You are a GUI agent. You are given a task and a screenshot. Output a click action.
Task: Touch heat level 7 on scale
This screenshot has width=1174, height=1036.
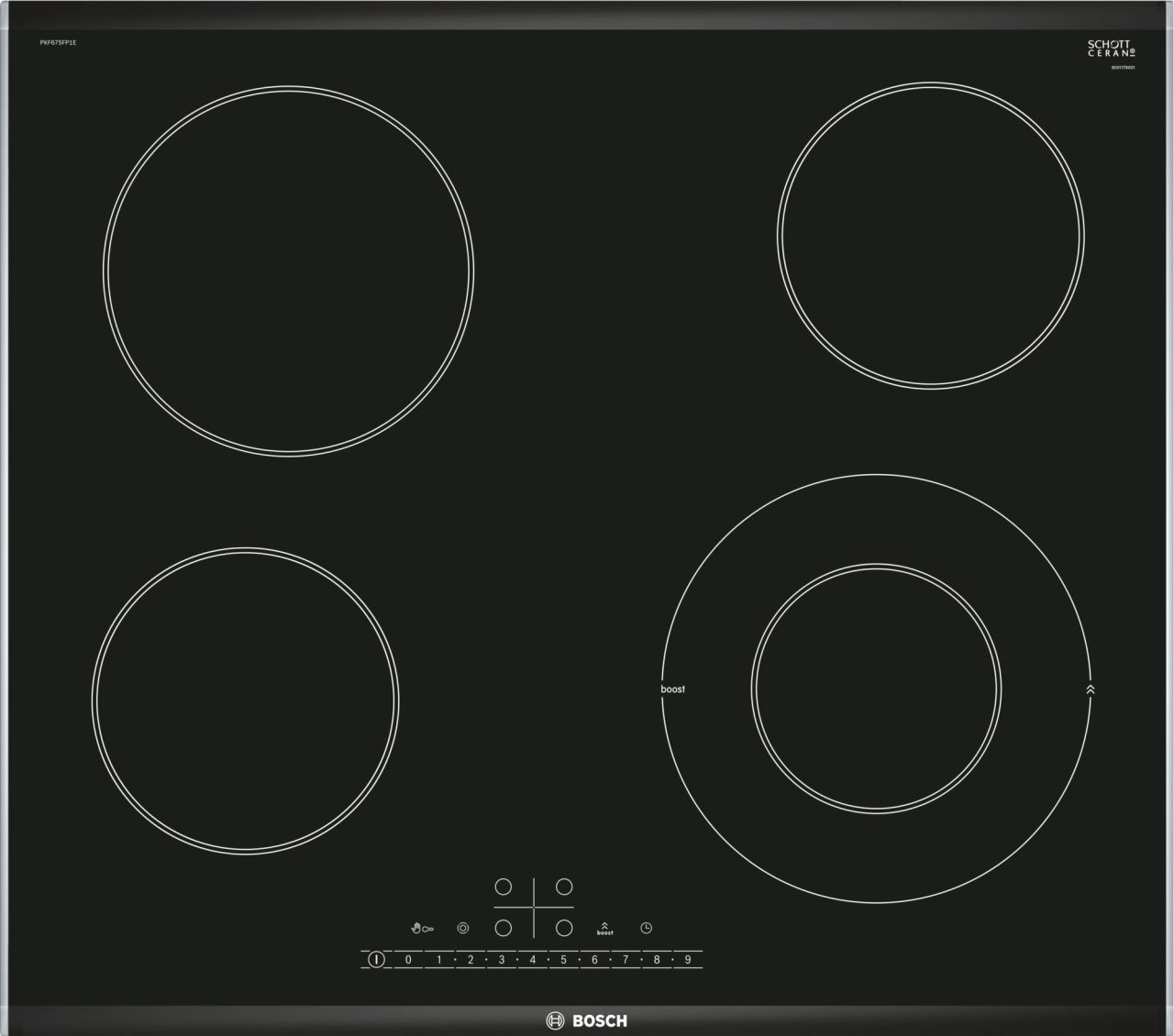coord(626,960)
